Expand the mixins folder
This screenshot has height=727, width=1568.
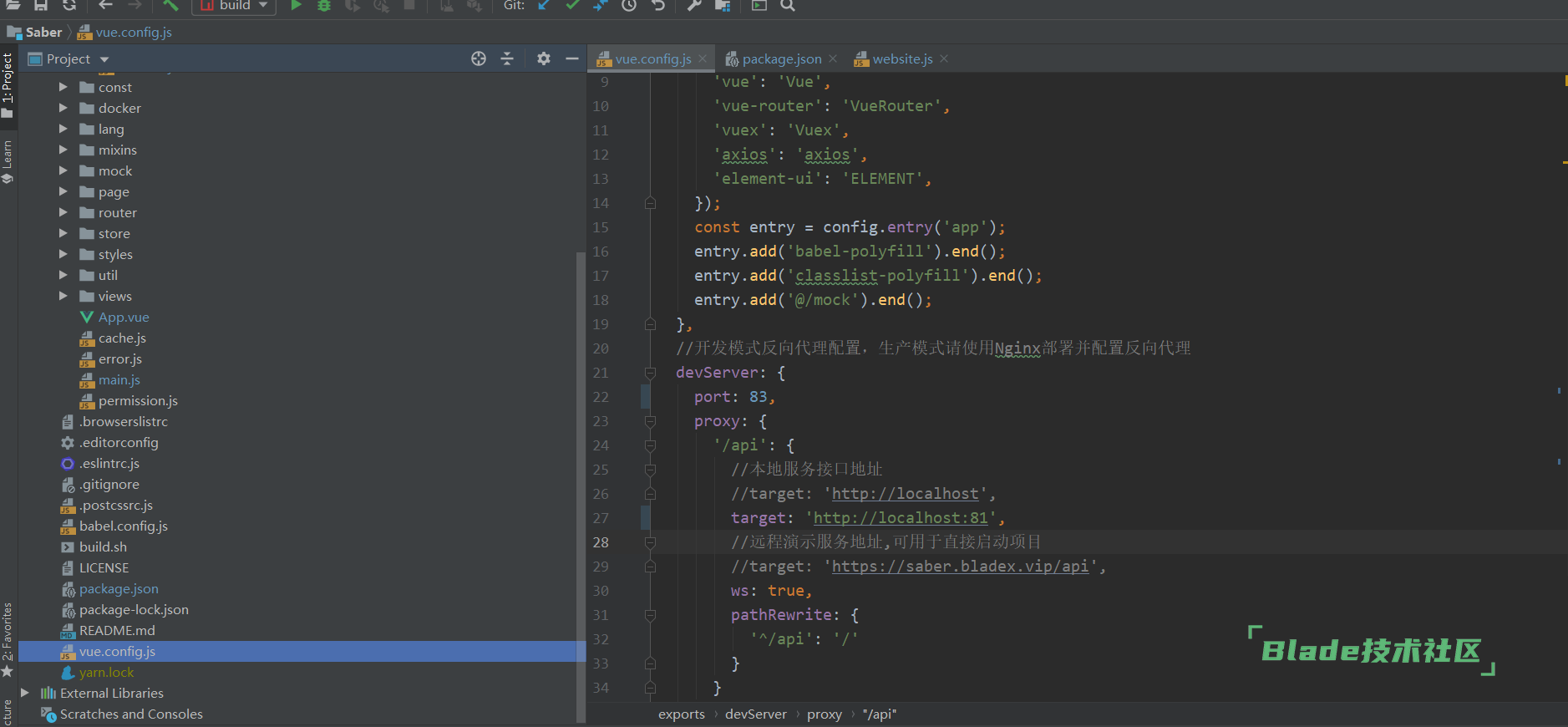(x=63, y=150)
